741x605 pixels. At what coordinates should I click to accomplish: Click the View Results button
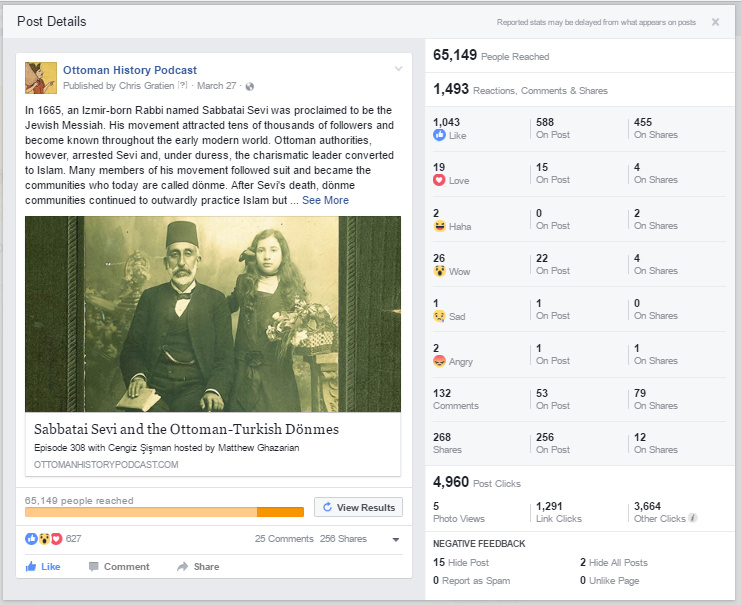tap(358, 507)
